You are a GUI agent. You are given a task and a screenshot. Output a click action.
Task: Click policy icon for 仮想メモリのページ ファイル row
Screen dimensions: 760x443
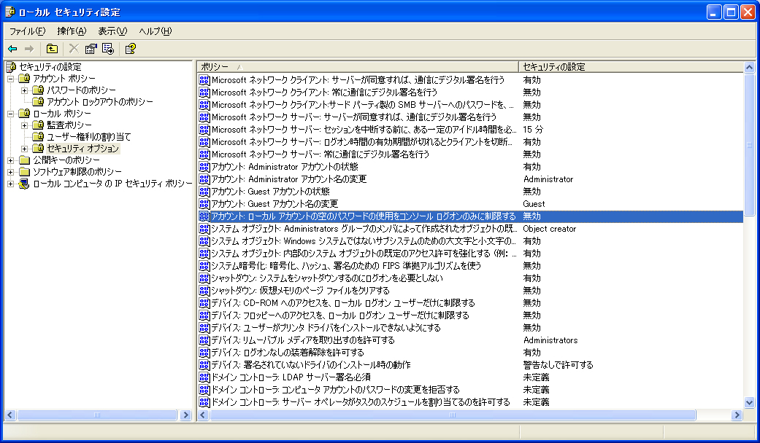pyautogui.click(x=204, y=291)
